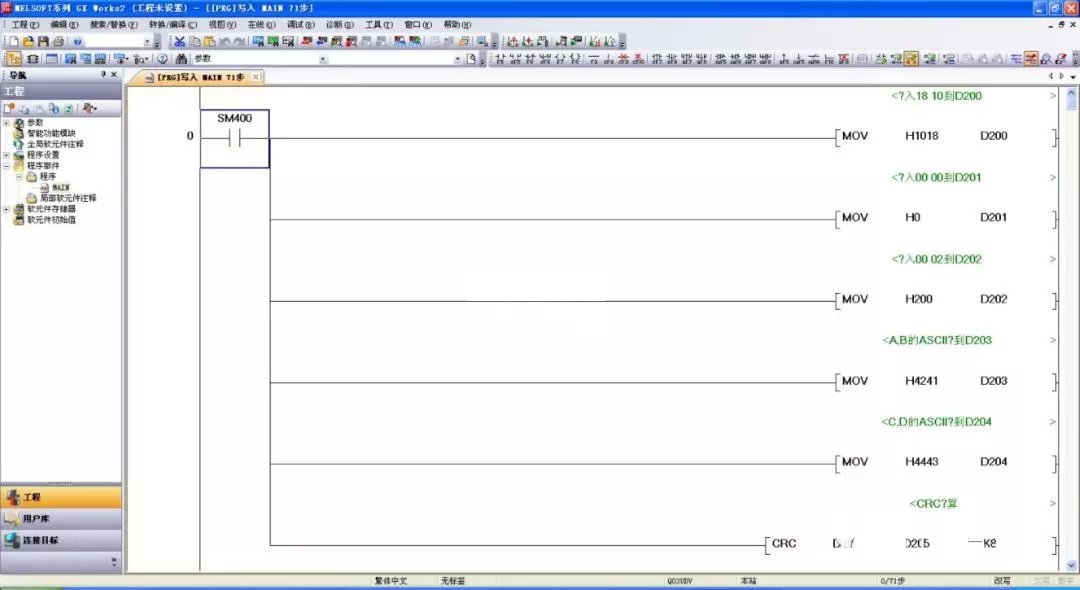Open the MAIN program in project tree
Image resolution: width=1080 pixels, height=590 pixels.
tap(60, 187)
